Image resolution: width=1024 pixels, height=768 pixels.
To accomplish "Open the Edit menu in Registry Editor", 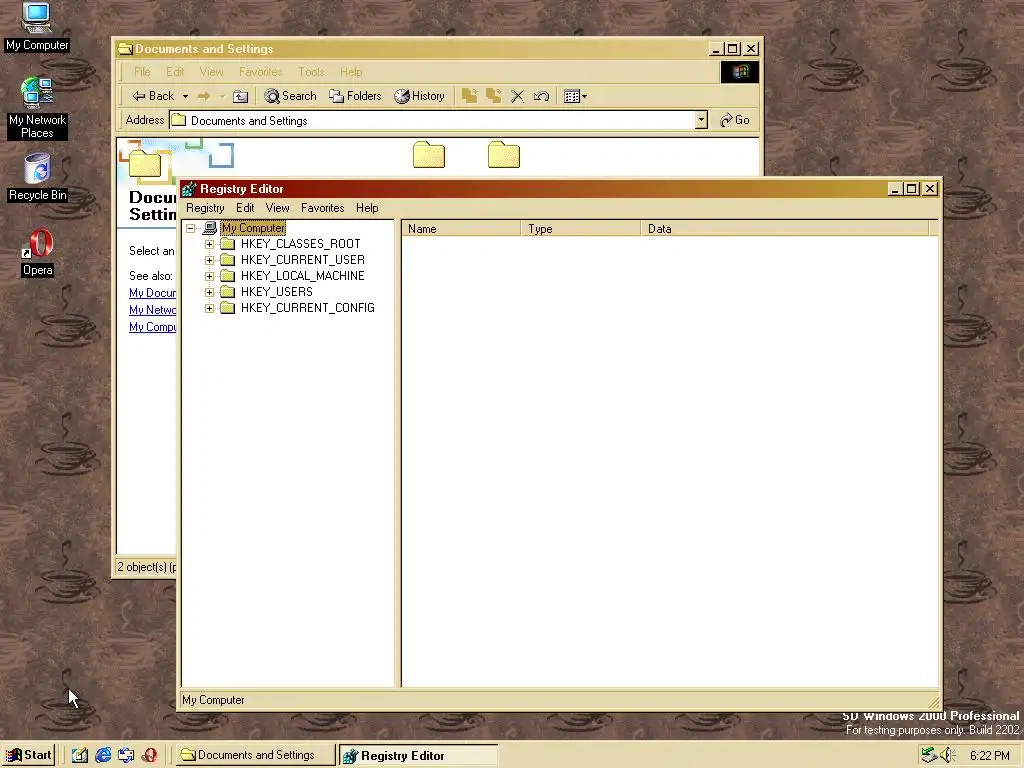I will click(x=245, y=208).
